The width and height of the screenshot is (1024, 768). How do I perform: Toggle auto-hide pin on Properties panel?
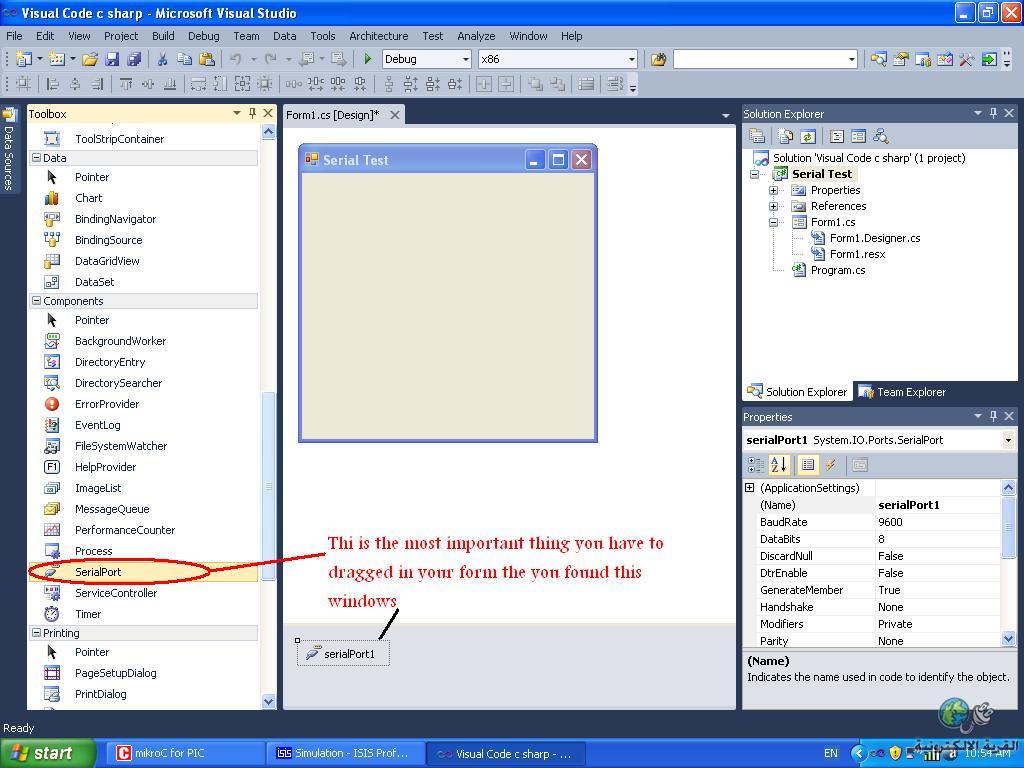click(993, 416)
